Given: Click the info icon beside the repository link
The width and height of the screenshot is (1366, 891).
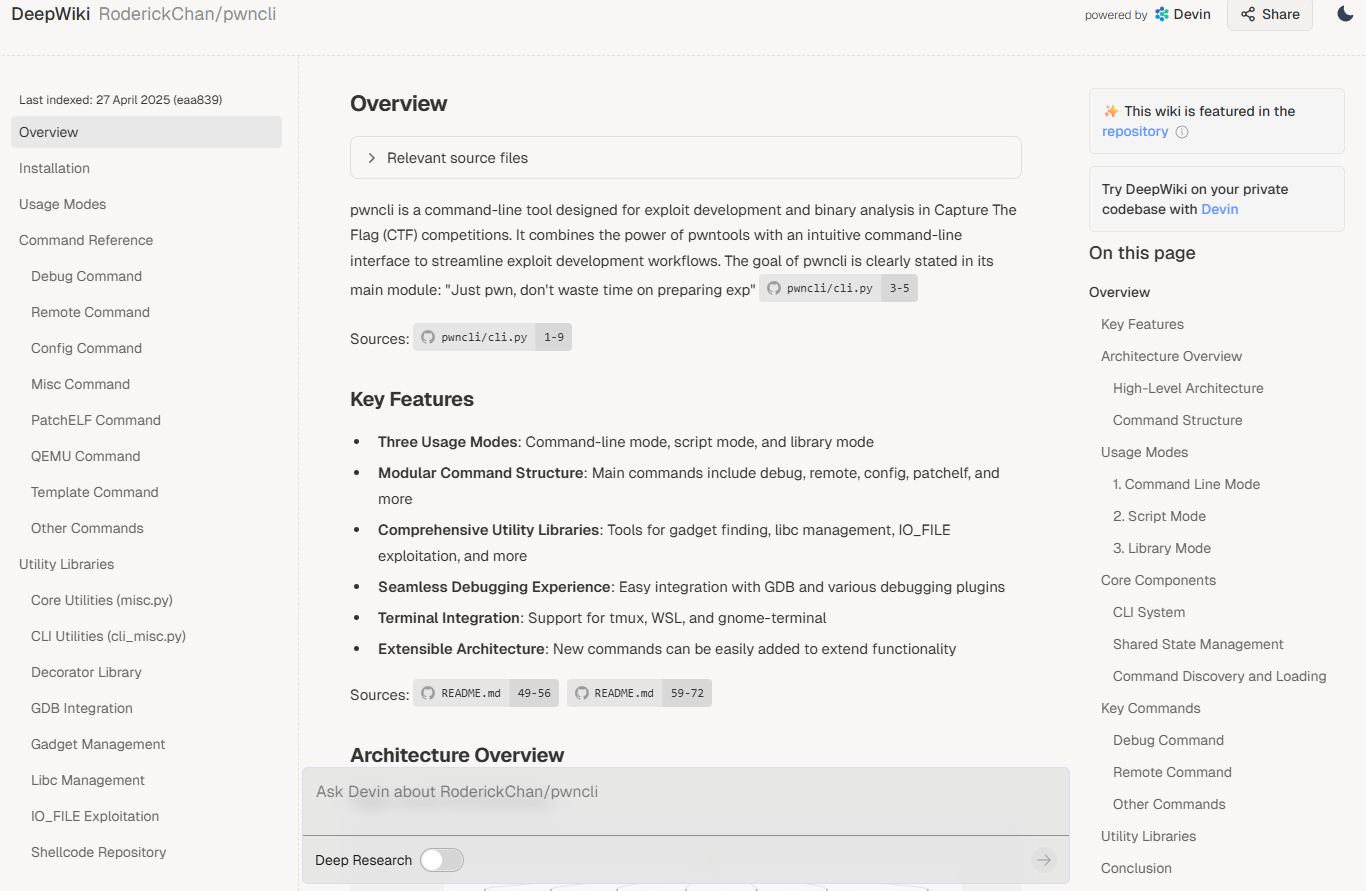Looking at the screenshot, I should tap(1182, 131).
